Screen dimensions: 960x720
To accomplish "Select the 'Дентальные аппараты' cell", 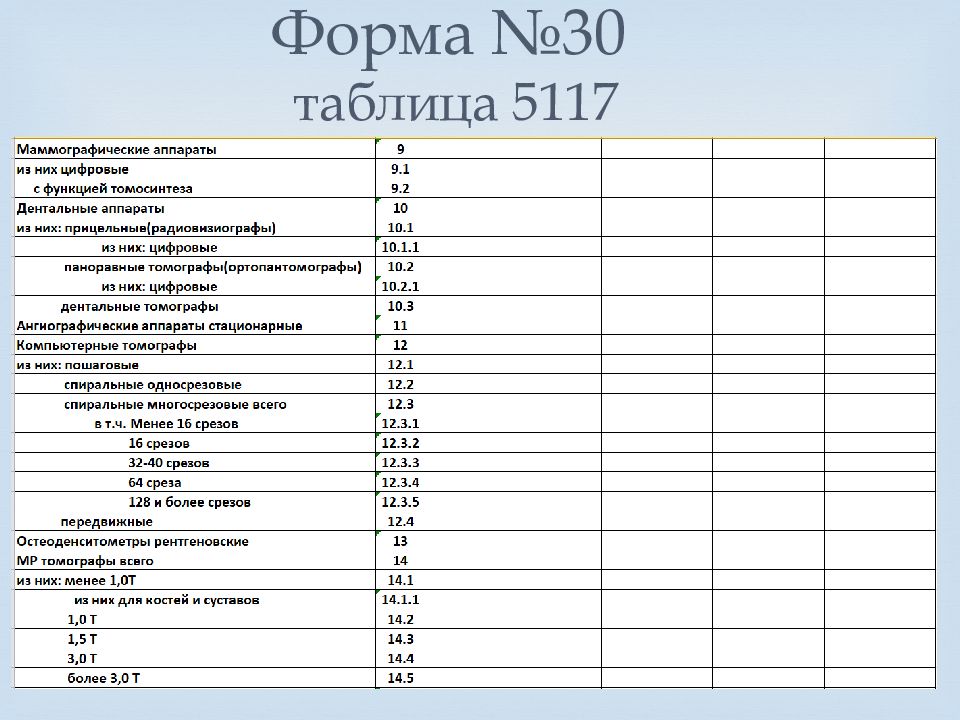I will pyautogui.click(x=91, y=209).
